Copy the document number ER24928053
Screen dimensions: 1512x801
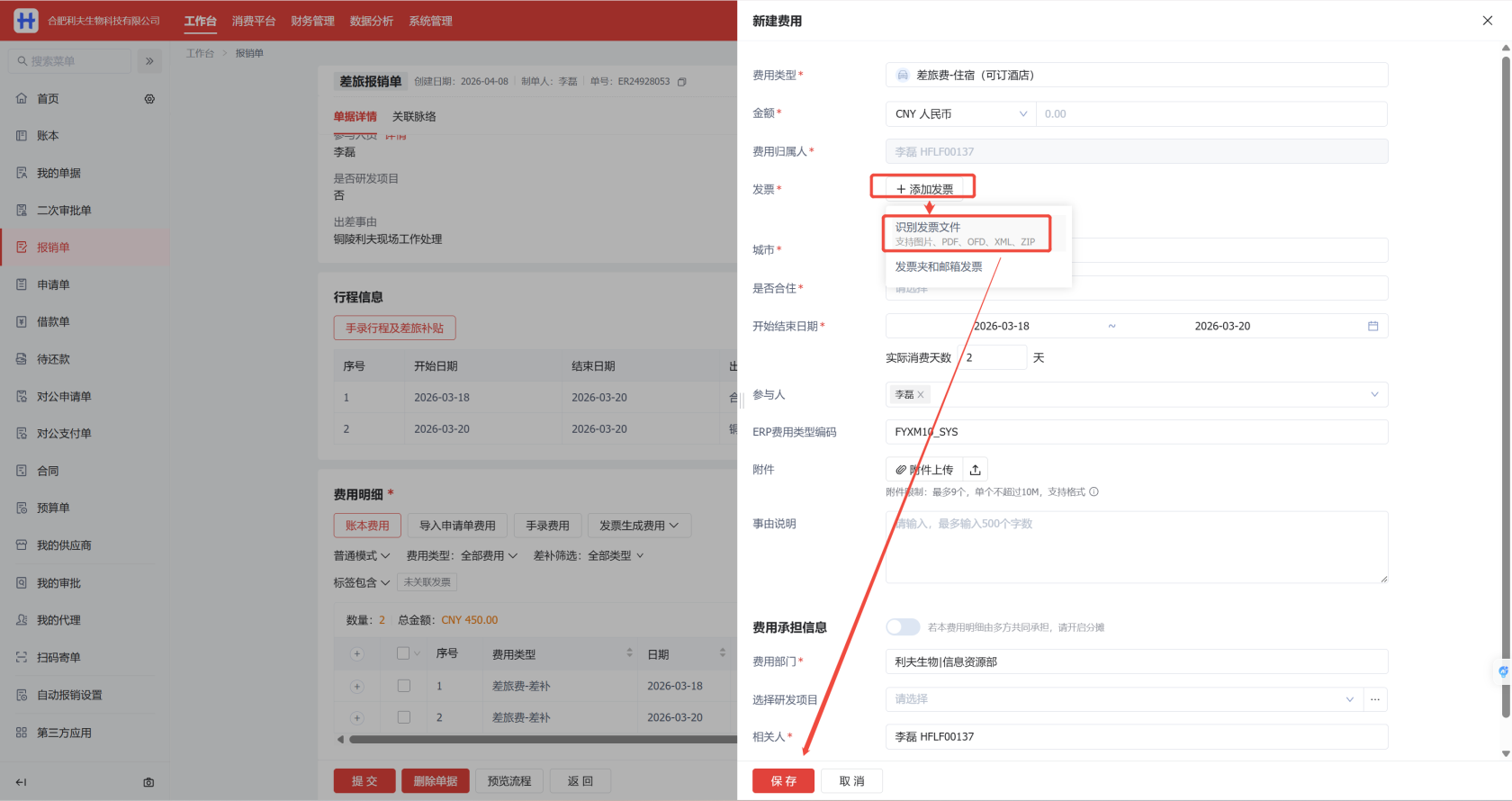click(x=682, y=82)
